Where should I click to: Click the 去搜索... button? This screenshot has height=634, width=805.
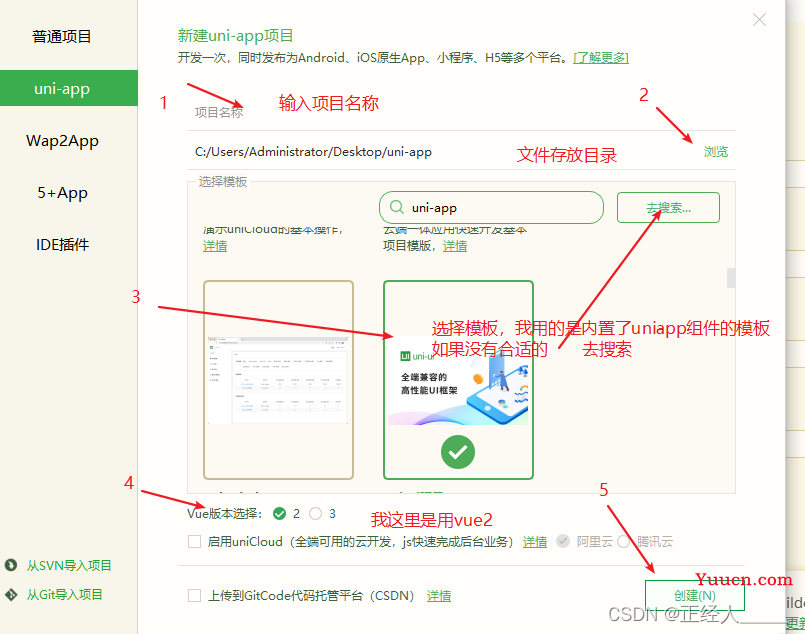click(668, 207)
